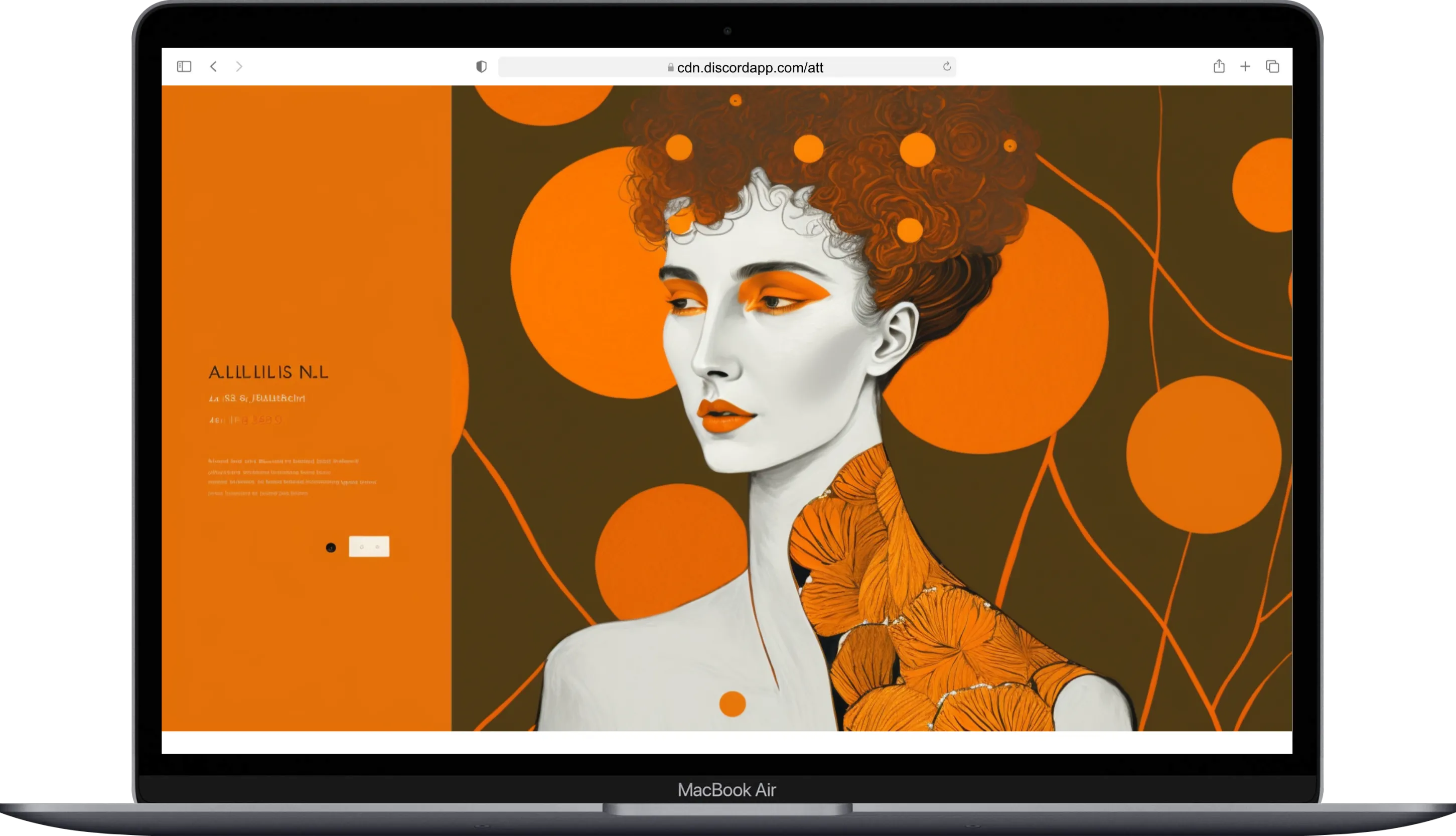The height and width of the screenshot is (836, 1456).
Task: Reload the page with the refresh icon
Action: 947,67
